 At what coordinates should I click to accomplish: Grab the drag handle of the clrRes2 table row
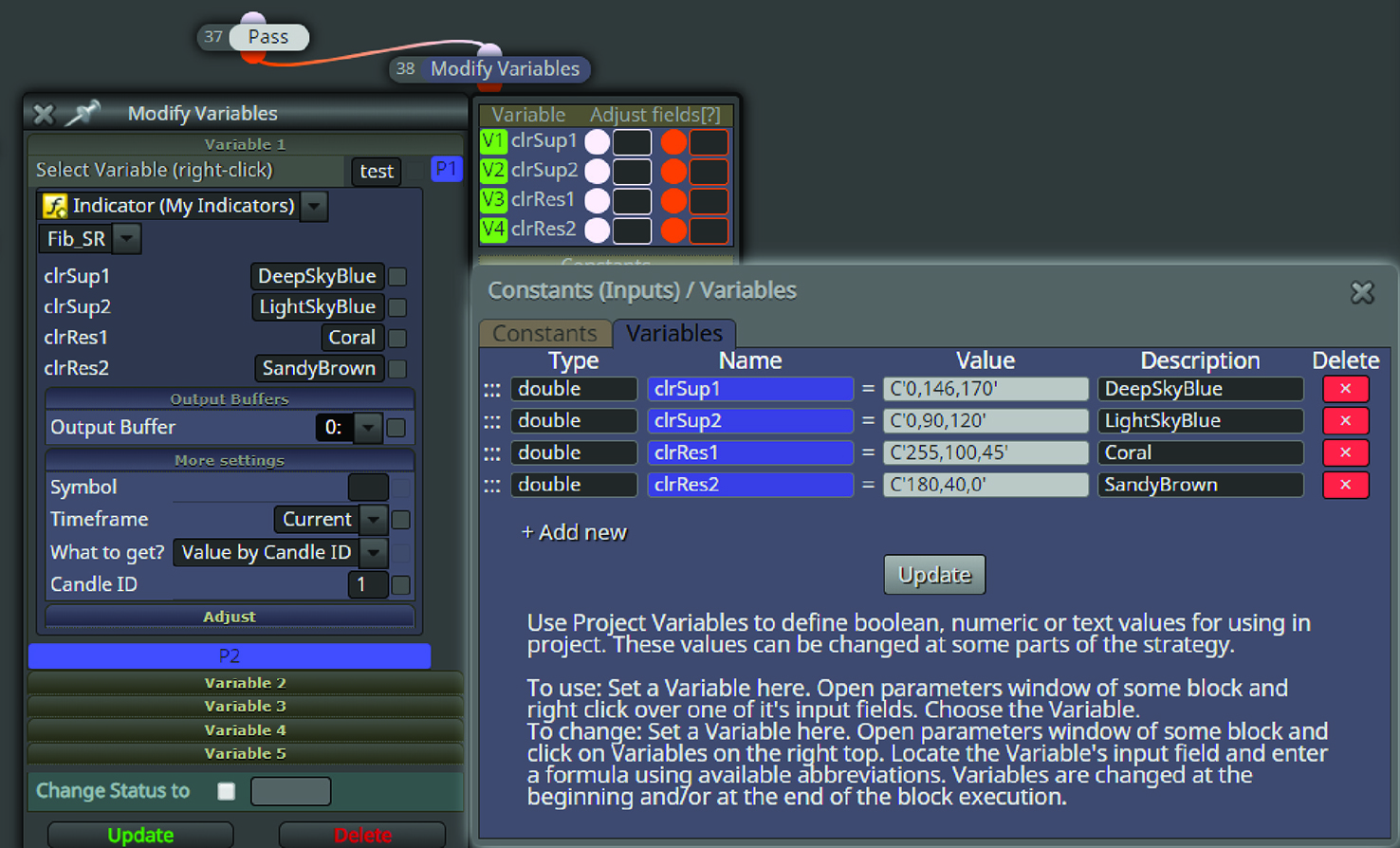point(492,486)
